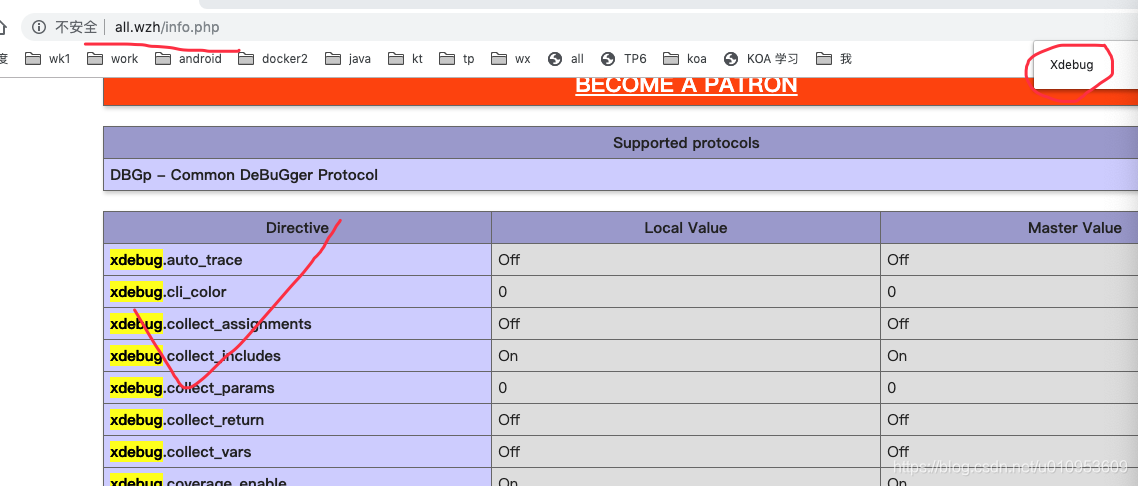Viewport: 1138px width, 486px height.
Task: Click the xdebug.collect_assignments directive
Action: click(210, 324)
